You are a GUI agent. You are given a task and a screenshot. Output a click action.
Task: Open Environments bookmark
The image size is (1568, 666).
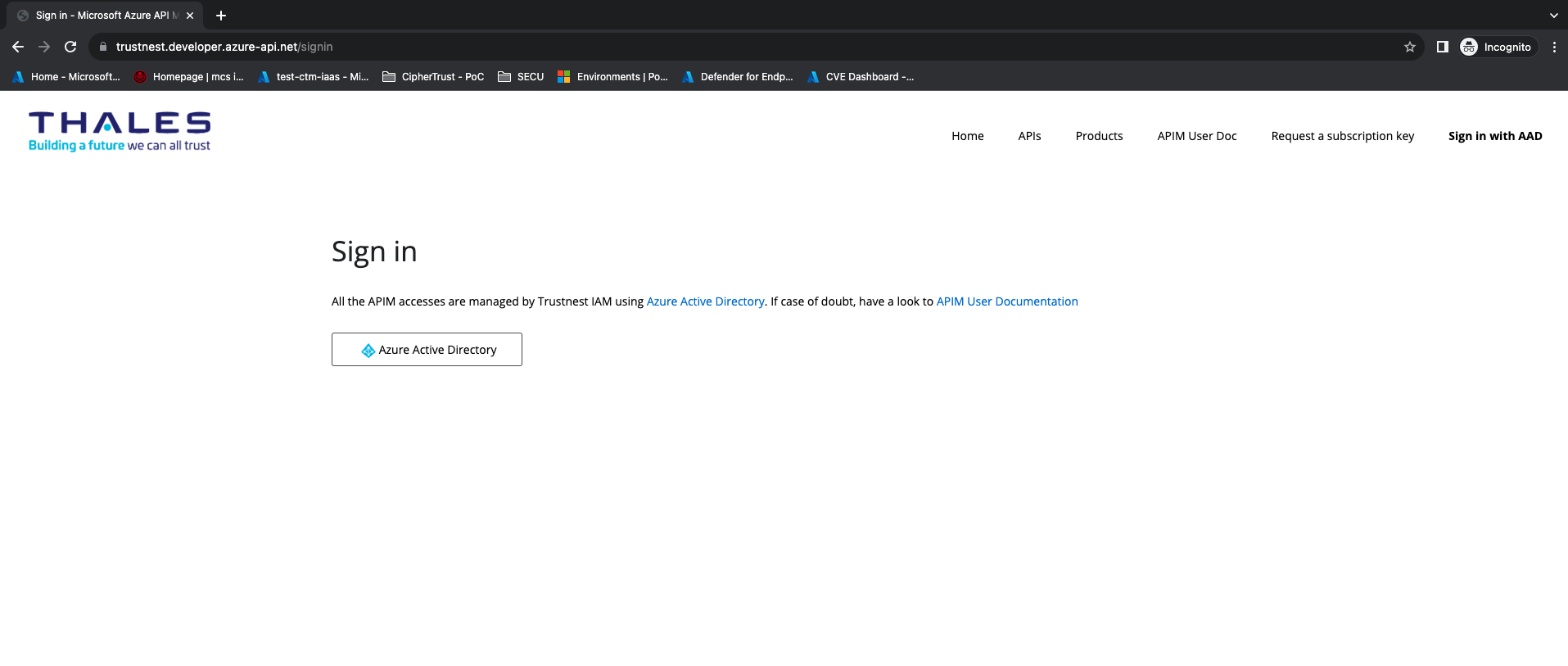click(x=612, y=77)
